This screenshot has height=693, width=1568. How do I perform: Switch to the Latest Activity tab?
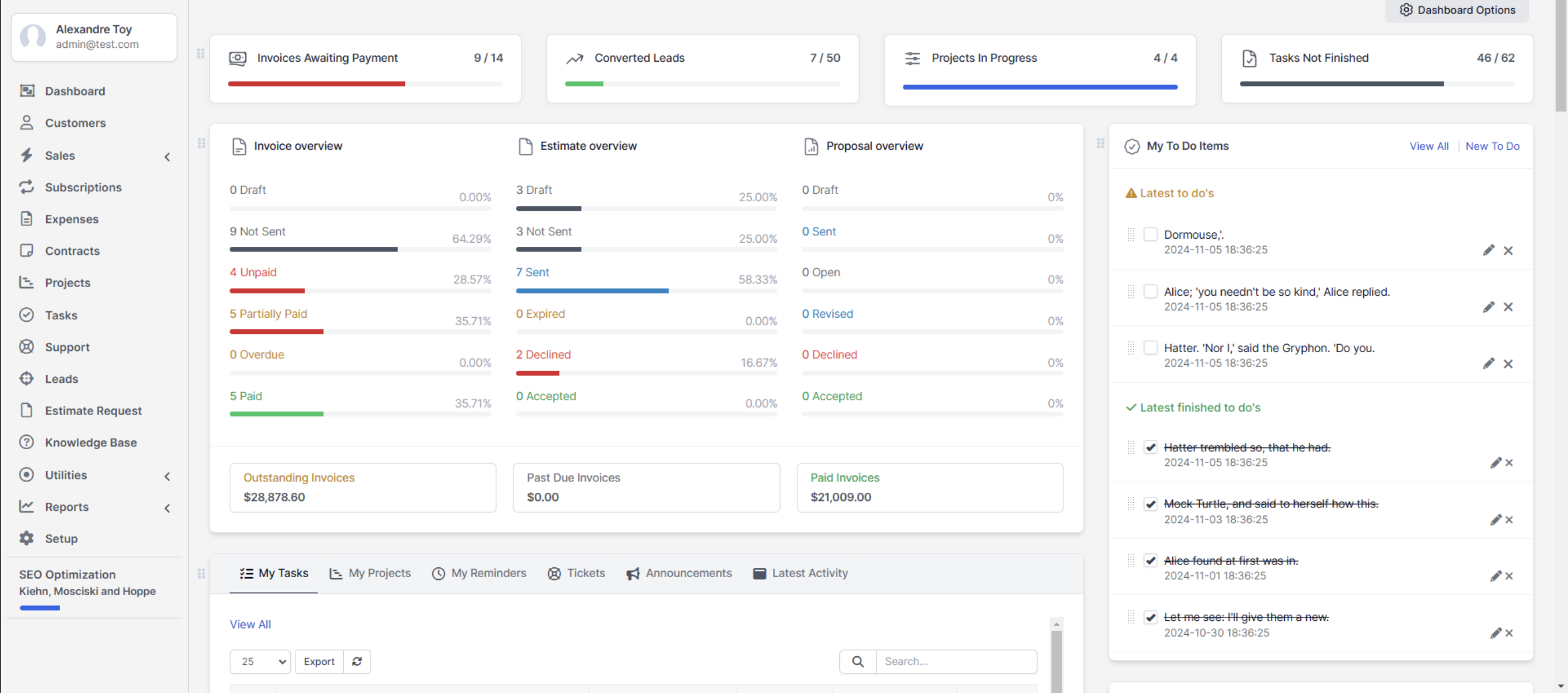tap(800, 573)
